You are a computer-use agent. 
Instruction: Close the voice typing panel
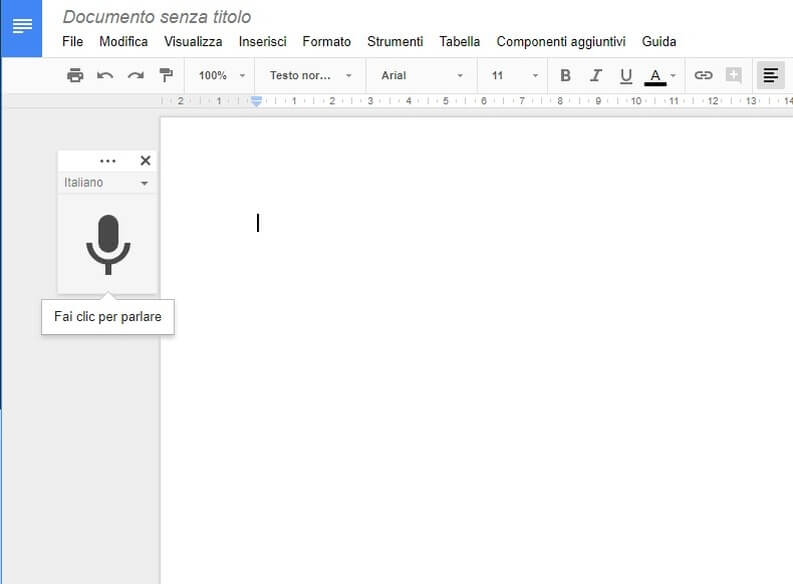point(145,160)
